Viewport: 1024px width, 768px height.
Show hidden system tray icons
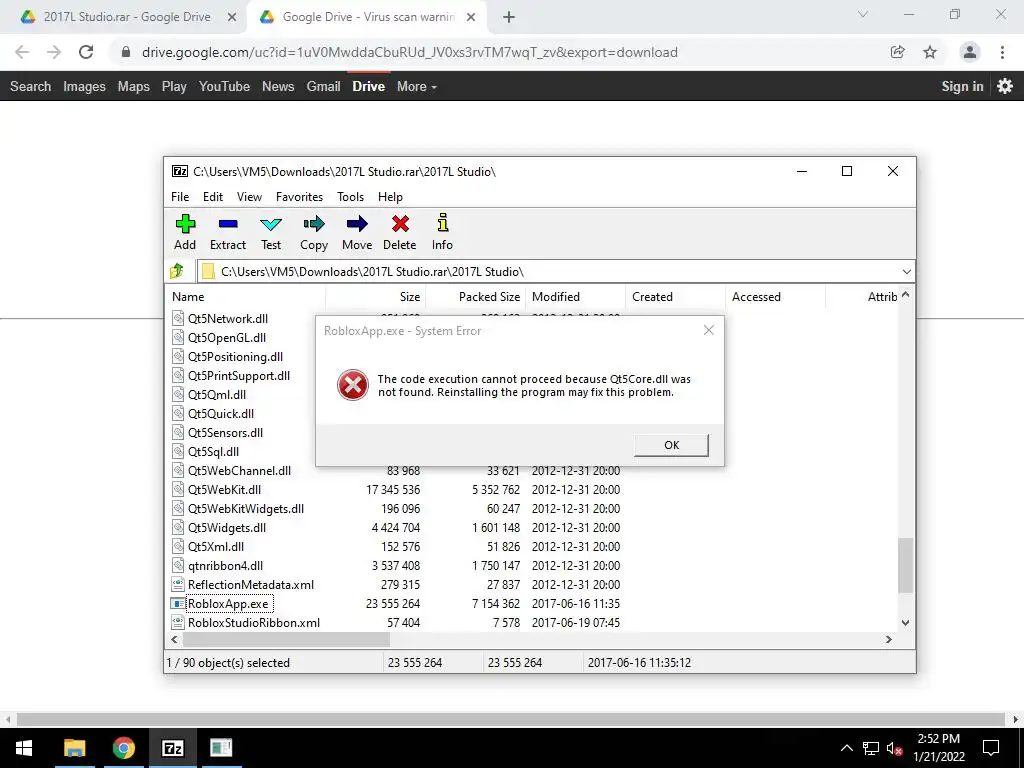pyautogui.click(x=846, y=748)
